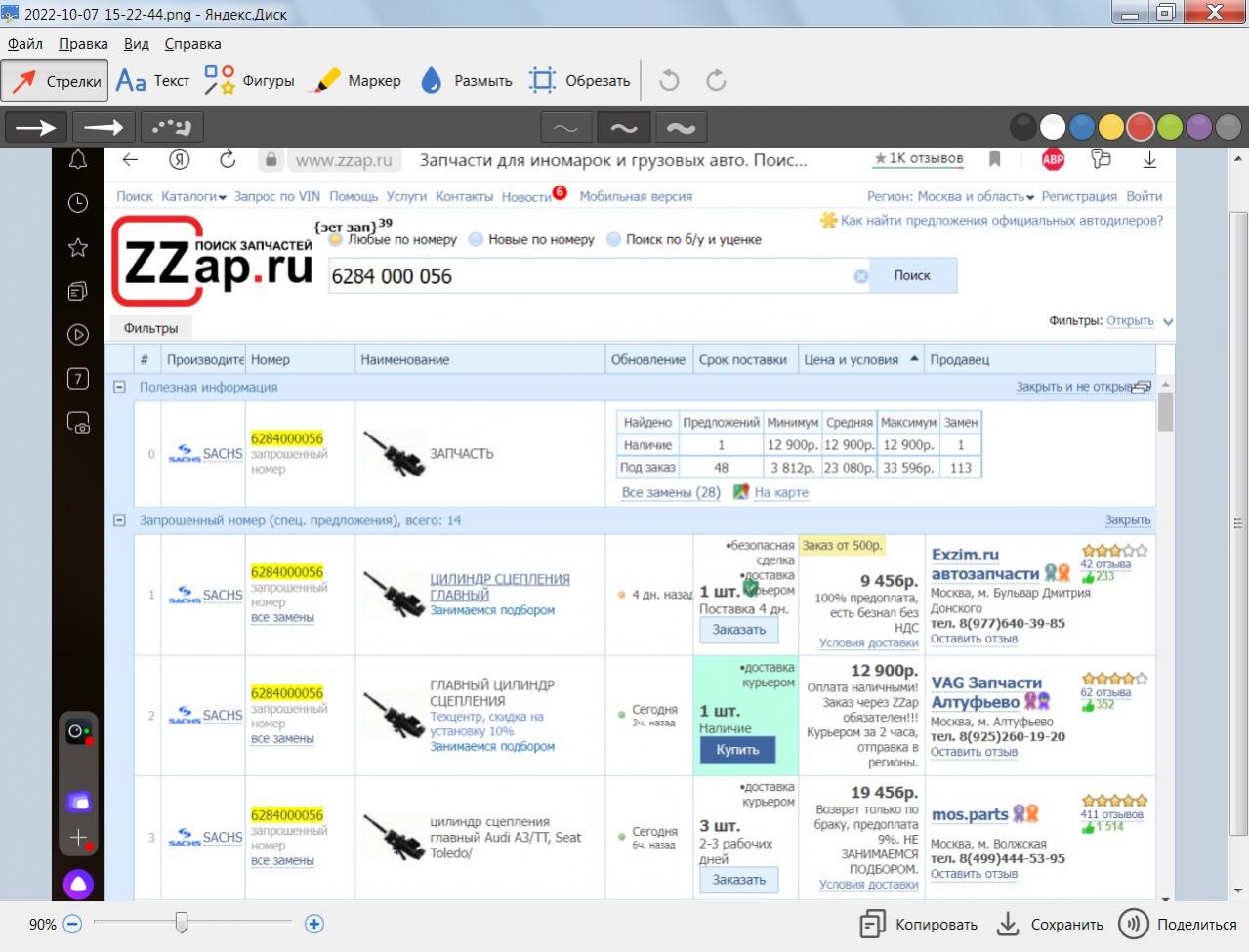Click the Поиск search button

pos(912,275)
